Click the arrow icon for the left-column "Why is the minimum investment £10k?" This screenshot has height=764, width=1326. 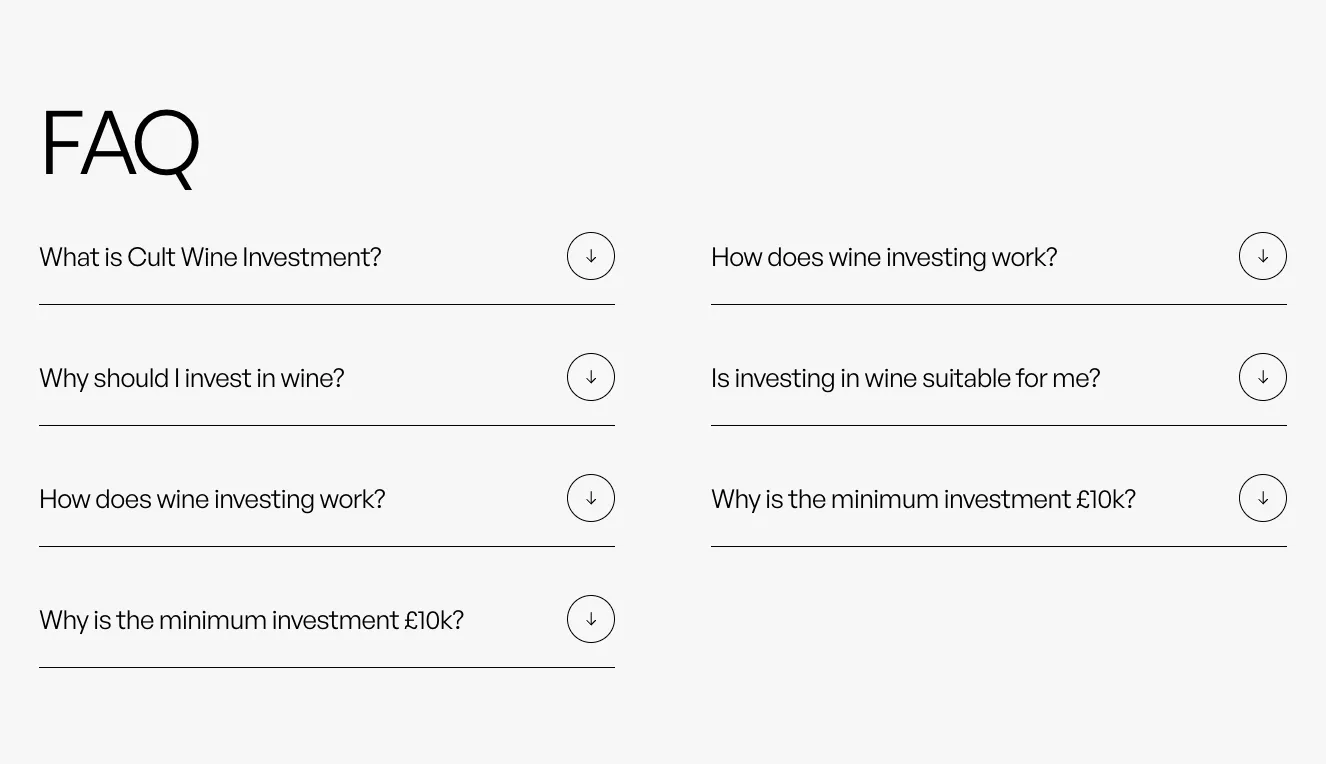591,619
